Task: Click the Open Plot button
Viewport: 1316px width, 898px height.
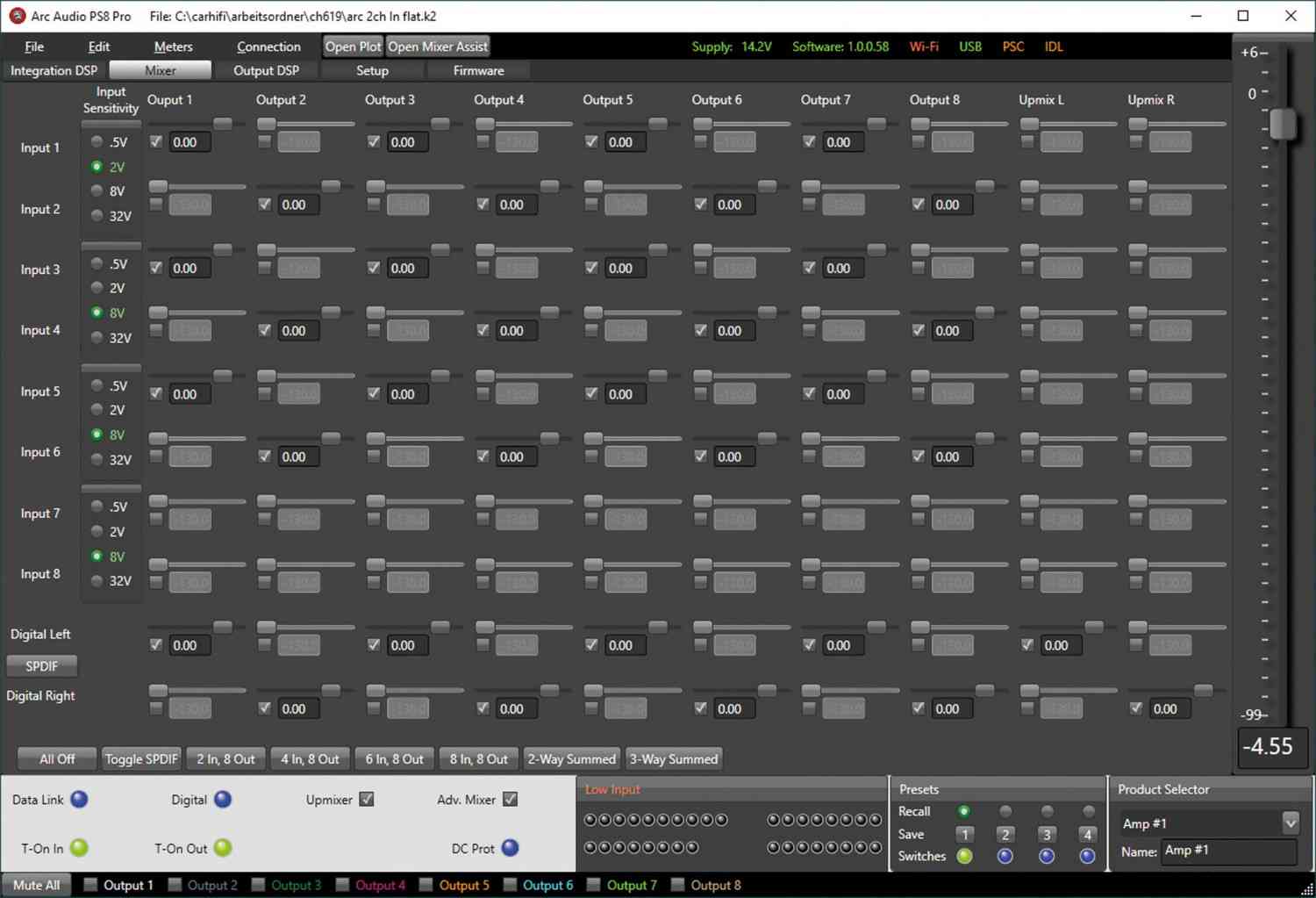Action: 353,47
